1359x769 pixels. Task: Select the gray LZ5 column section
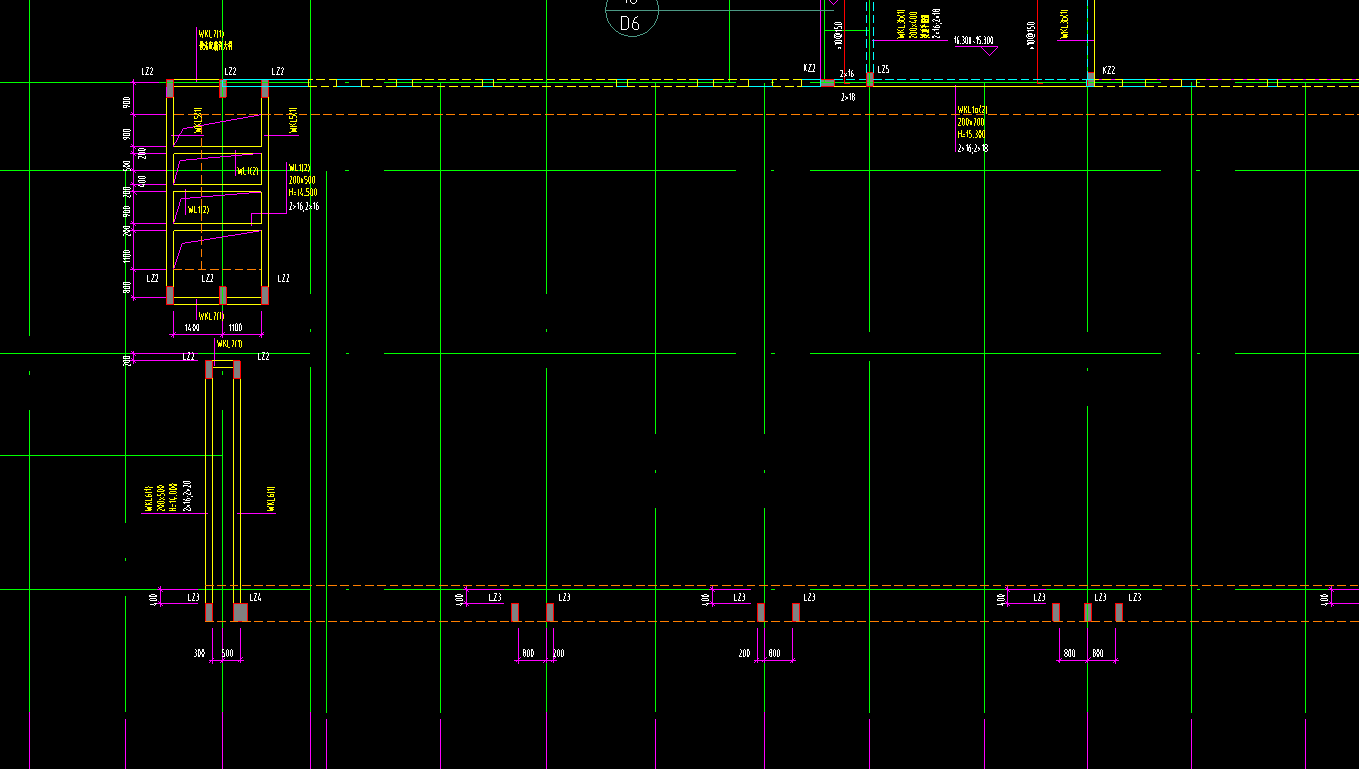(869, 79)
